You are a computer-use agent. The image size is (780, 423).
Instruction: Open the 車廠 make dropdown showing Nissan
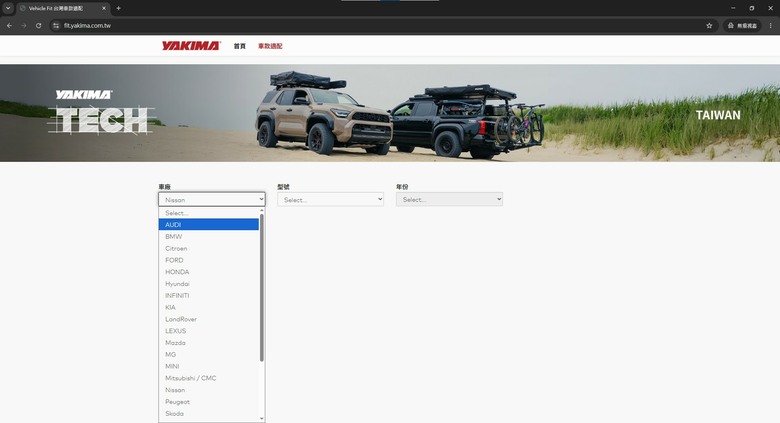click(x=212, y=200)
